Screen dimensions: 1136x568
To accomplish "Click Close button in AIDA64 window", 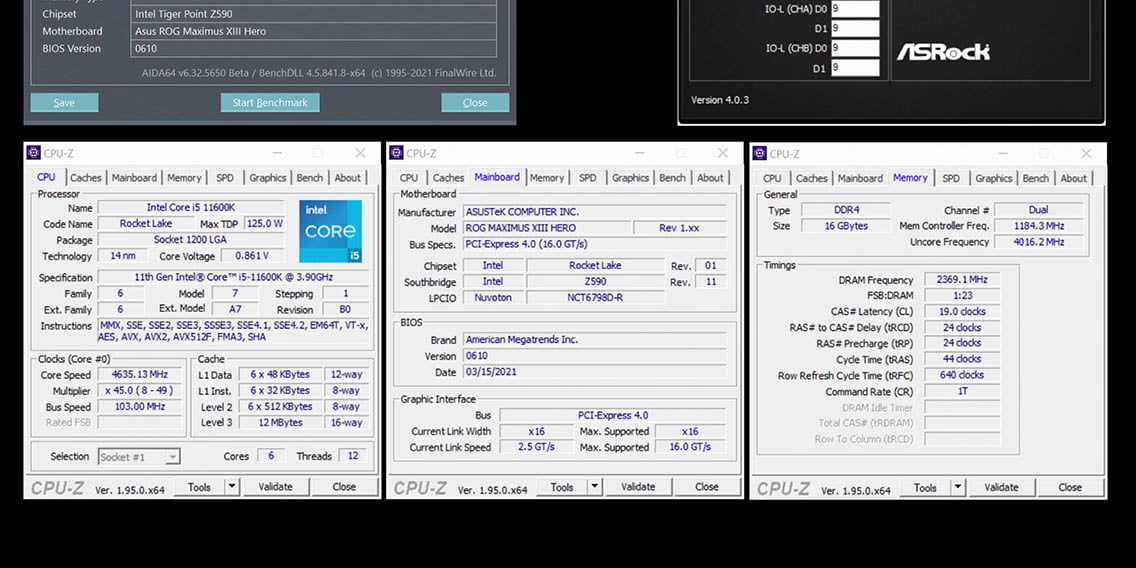I will (x=475, y=102).
